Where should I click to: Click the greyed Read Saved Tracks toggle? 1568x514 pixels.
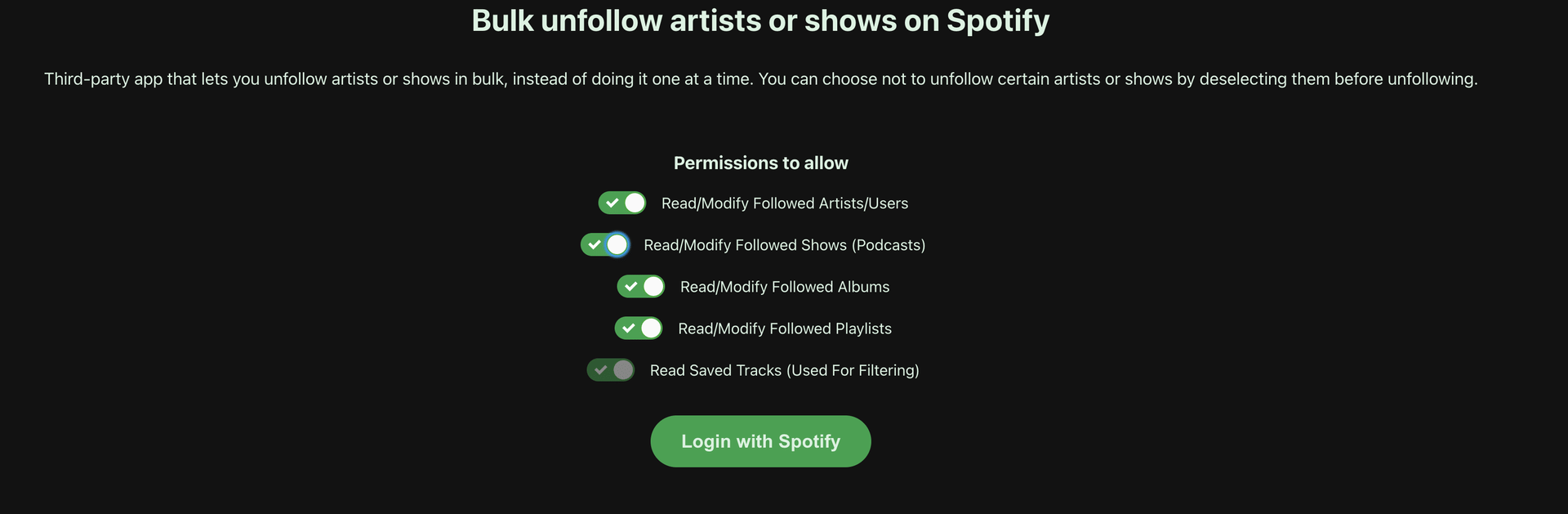611,370
